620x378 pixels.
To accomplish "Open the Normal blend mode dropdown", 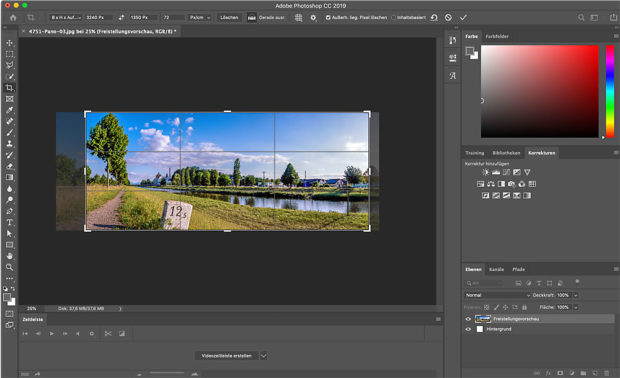I will click(x=497, y=295).
